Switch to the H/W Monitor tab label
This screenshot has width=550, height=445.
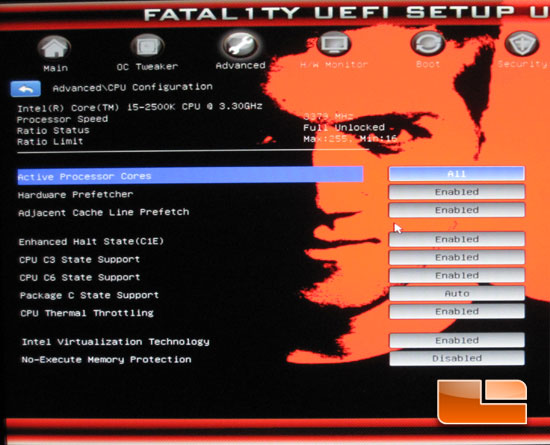click(334, 65)
